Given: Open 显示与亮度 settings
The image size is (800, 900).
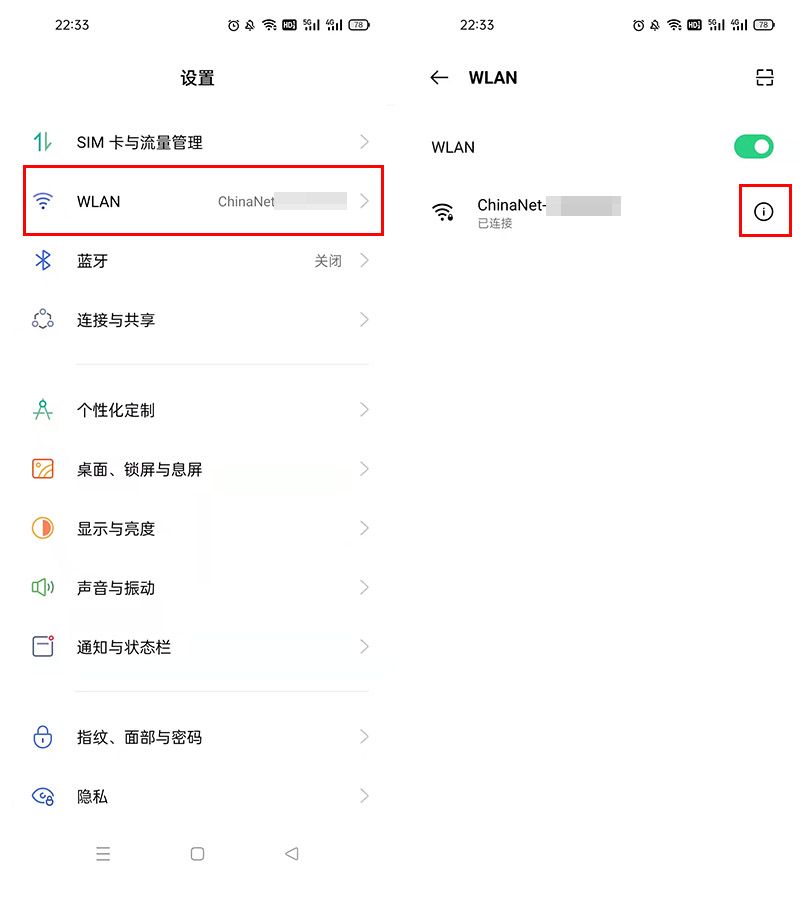Looking at the screenshot, I should (x=200, y=528).
